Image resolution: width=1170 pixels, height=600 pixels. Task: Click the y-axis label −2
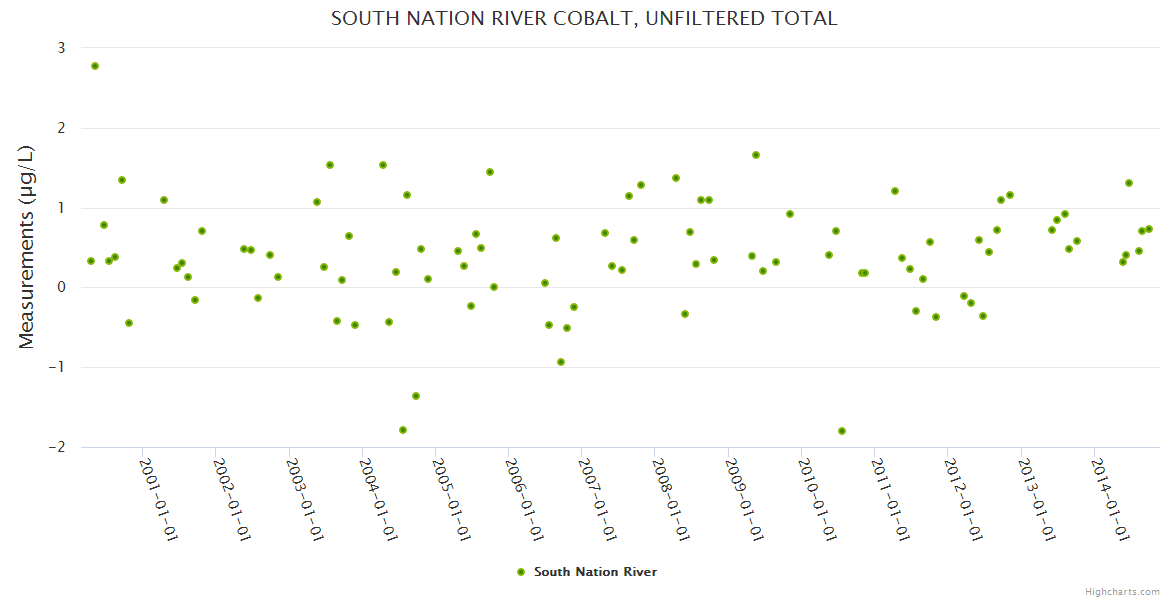[57, 447]
